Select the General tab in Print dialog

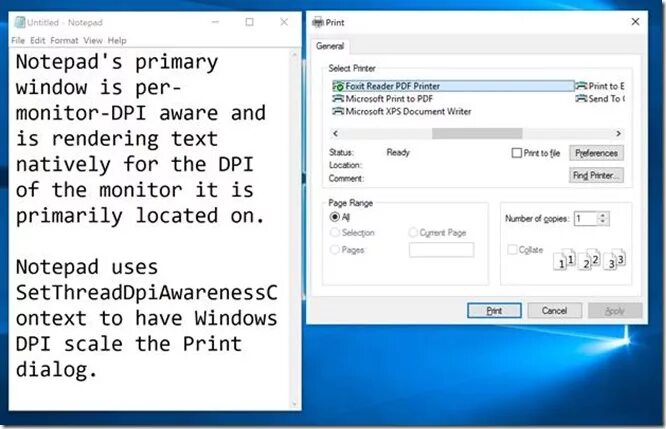(330, 46)
